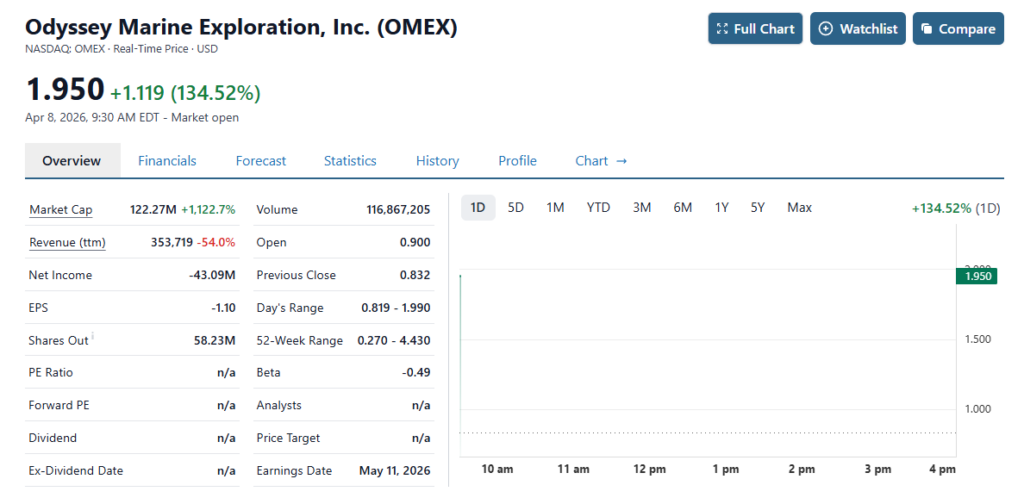View the Profile tab

click(517, 161)
